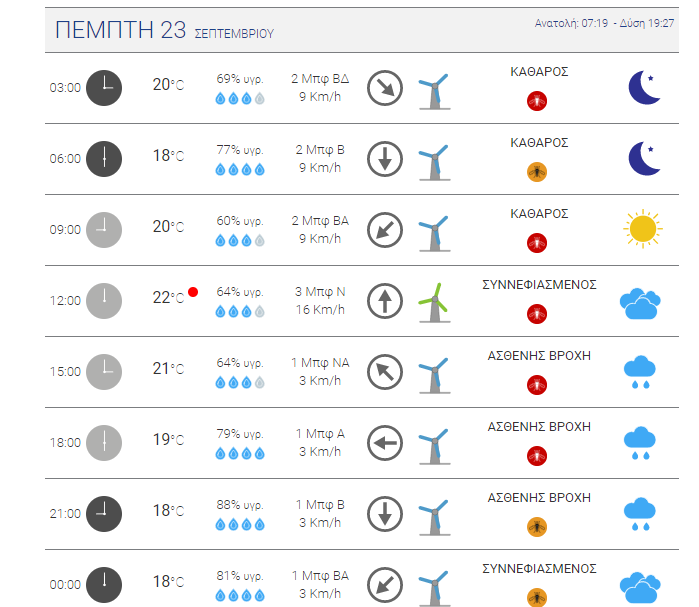
Task: Click the green wind turbine at 12:00
Action: pos(435,303)
